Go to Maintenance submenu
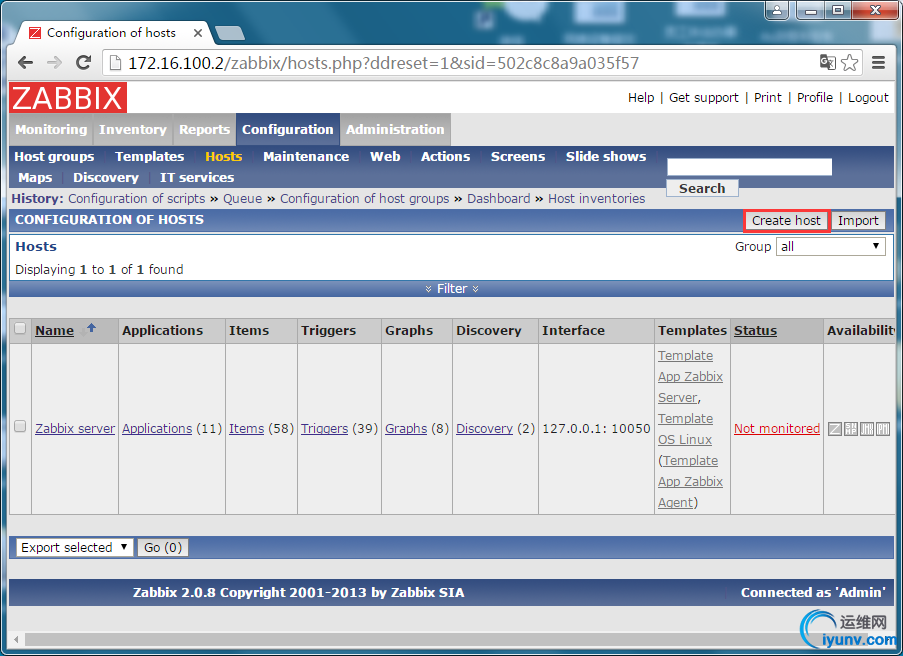This screenshot has height=656, width=903. point(306,157)
